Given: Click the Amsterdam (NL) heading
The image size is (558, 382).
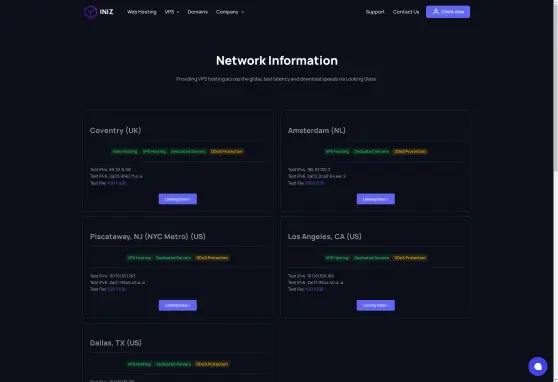Looking at the screenshot, I should point(316,131).
